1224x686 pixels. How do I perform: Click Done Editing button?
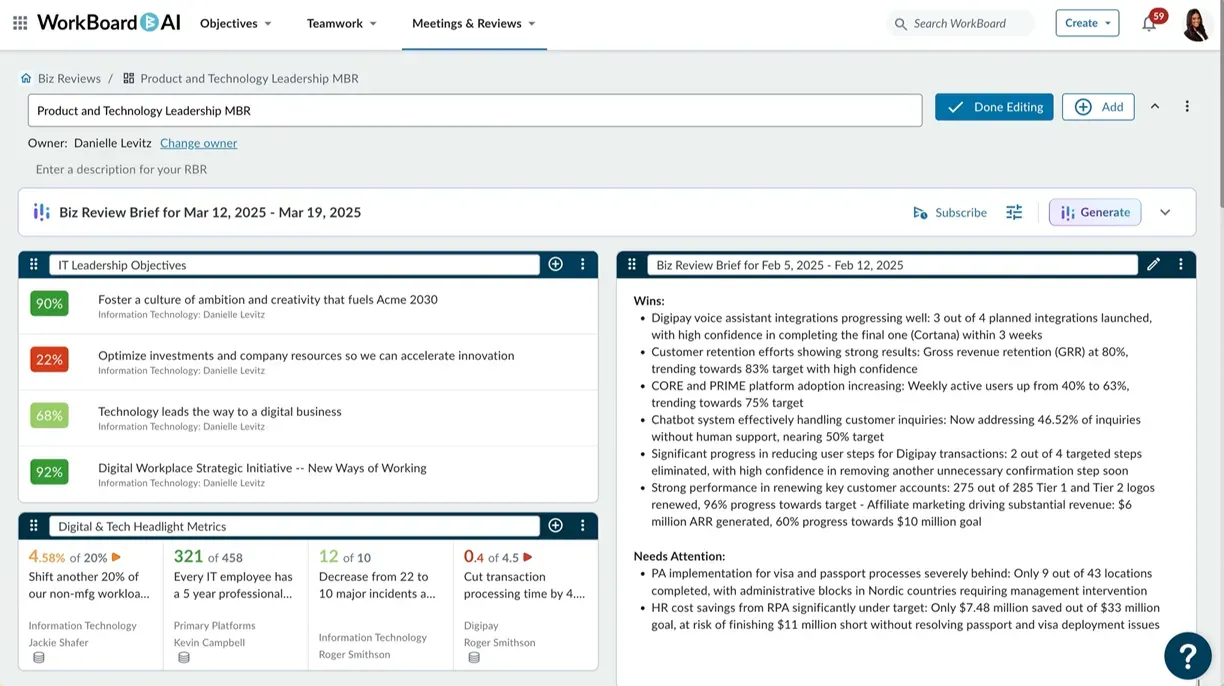pos(994,107)
